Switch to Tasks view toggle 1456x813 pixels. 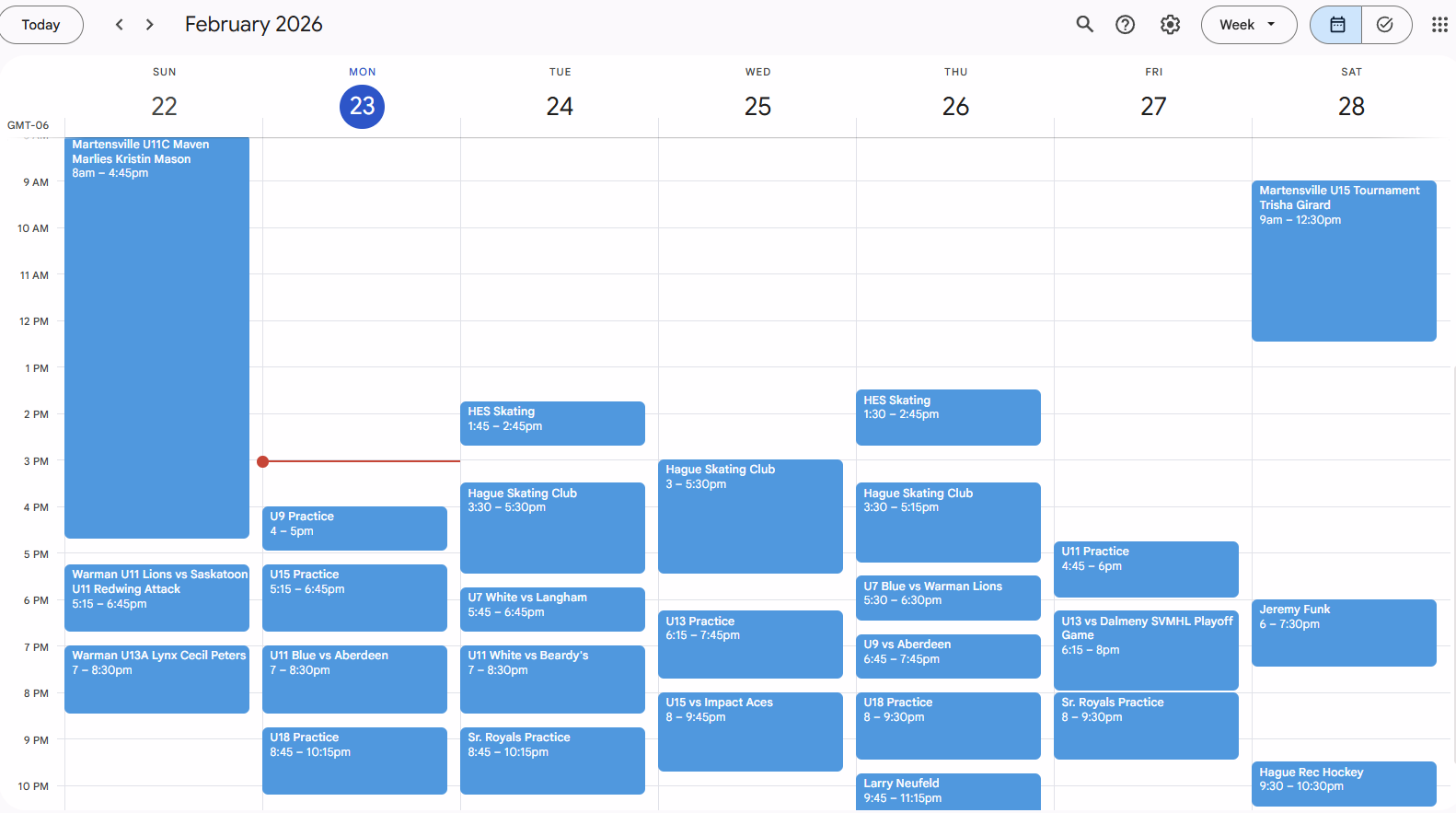pos(1385,25)
